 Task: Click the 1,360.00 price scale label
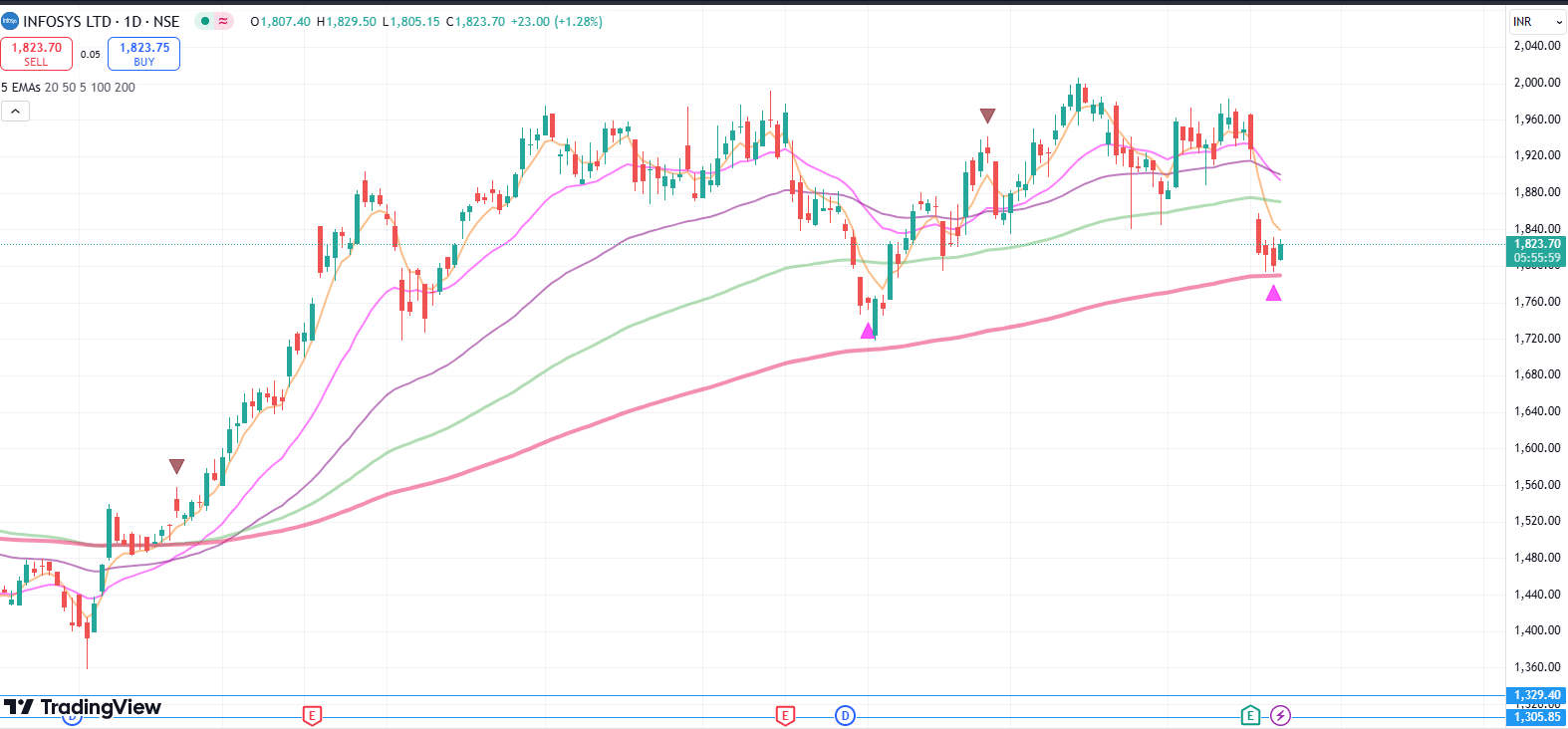coord(1537,667)
